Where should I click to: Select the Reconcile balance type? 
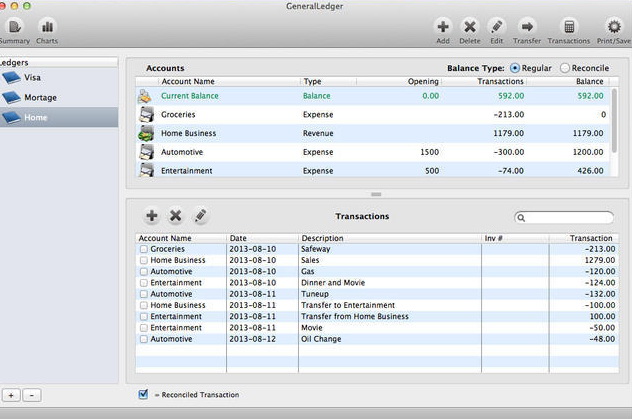click(565, 68)
